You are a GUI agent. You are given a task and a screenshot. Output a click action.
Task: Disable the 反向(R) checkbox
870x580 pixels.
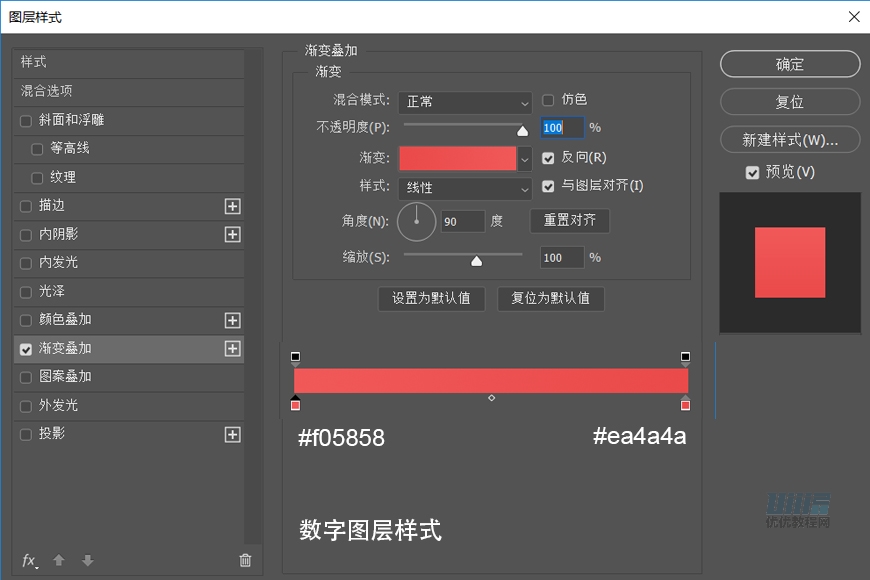tap(548, 157)
